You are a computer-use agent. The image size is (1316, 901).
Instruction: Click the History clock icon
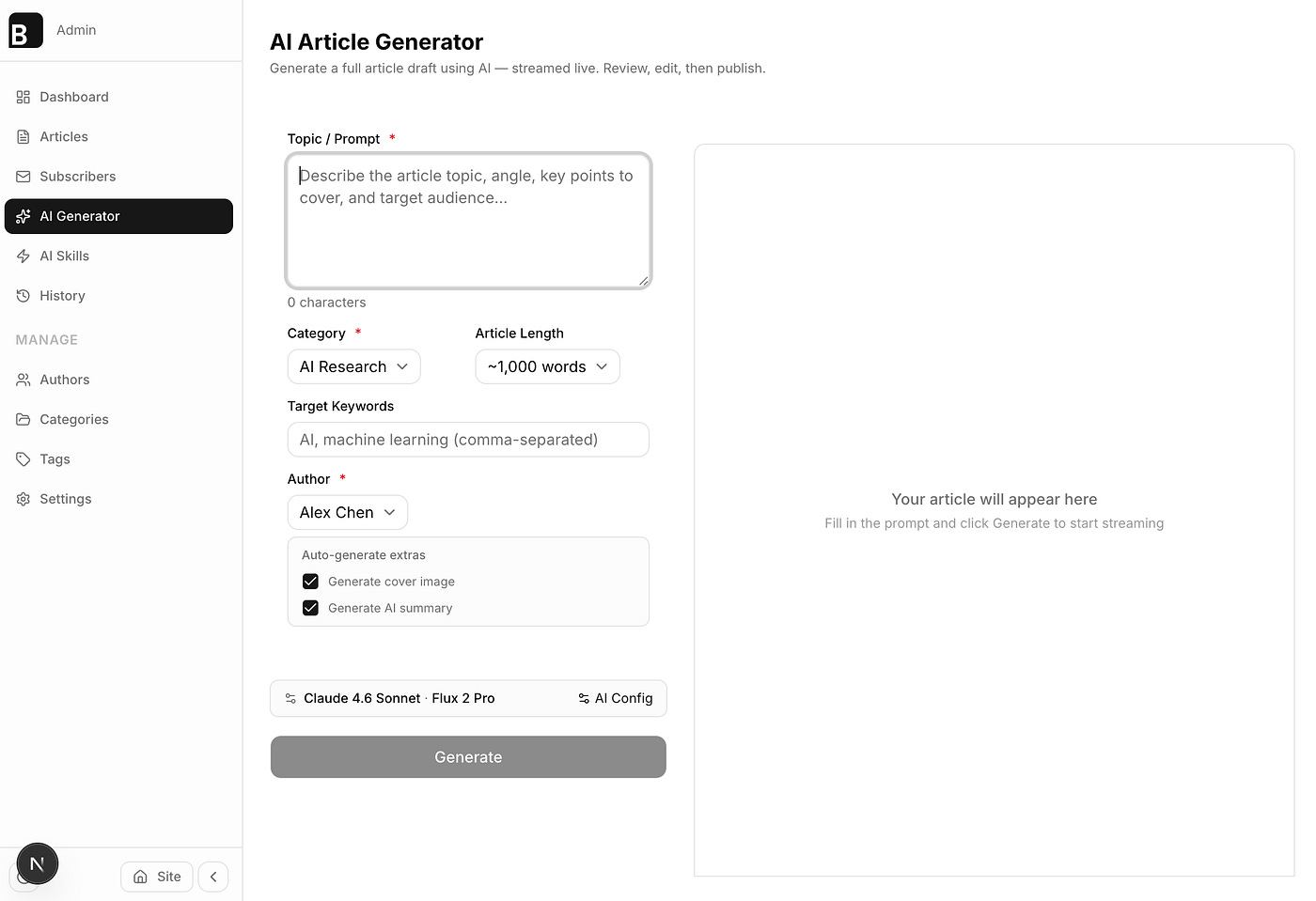click(23, 295)
